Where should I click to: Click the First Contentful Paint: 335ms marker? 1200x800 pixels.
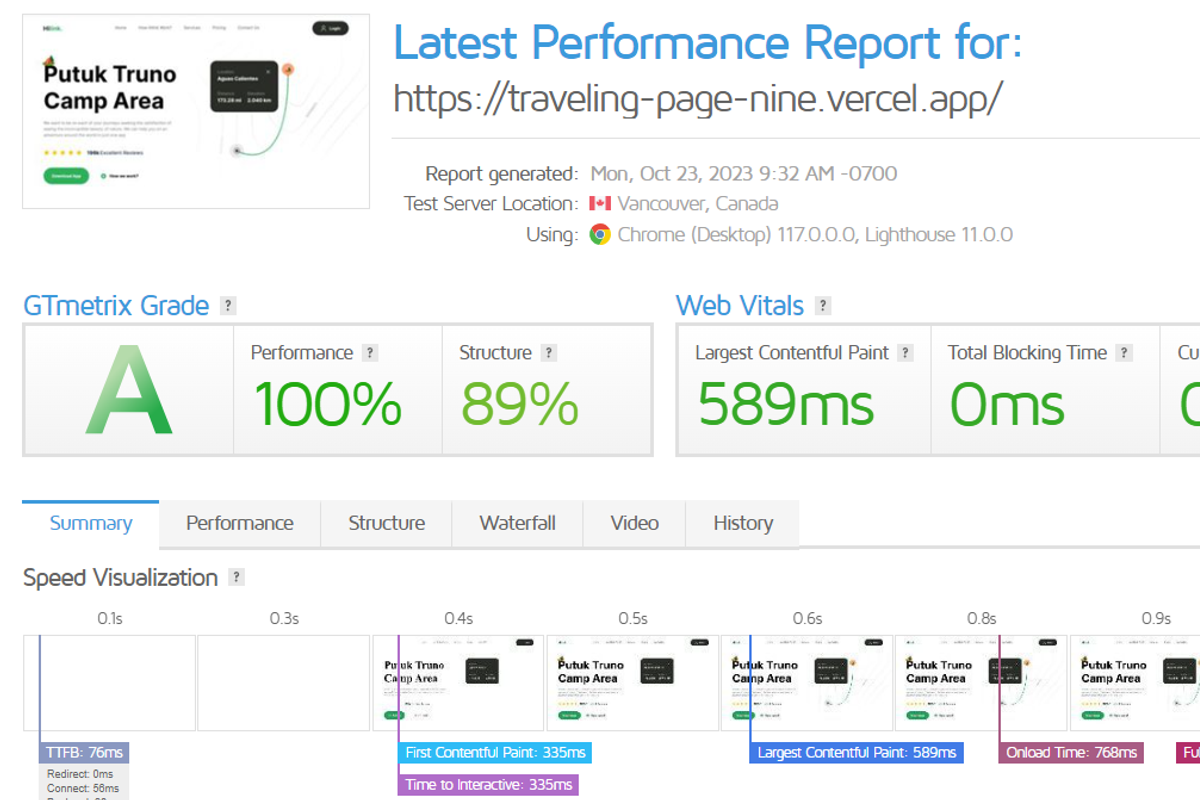click(495, 753)
